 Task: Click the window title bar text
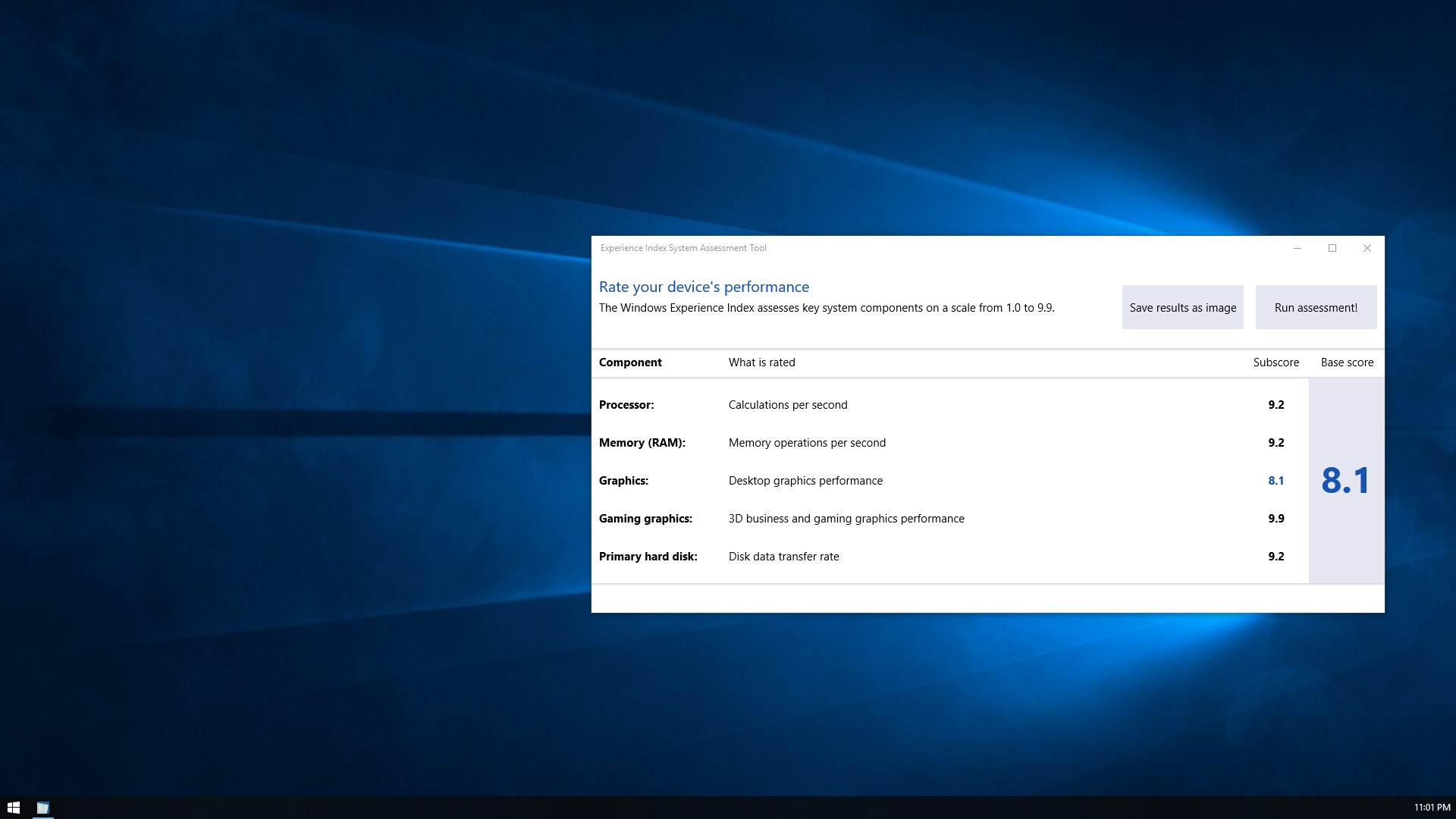click(x=683, y=248)
